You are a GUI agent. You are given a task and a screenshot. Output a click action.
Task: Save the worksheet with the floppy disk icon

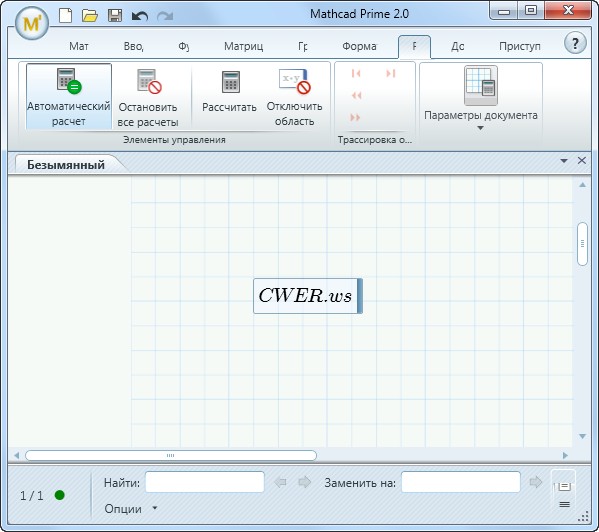(115, 16)
